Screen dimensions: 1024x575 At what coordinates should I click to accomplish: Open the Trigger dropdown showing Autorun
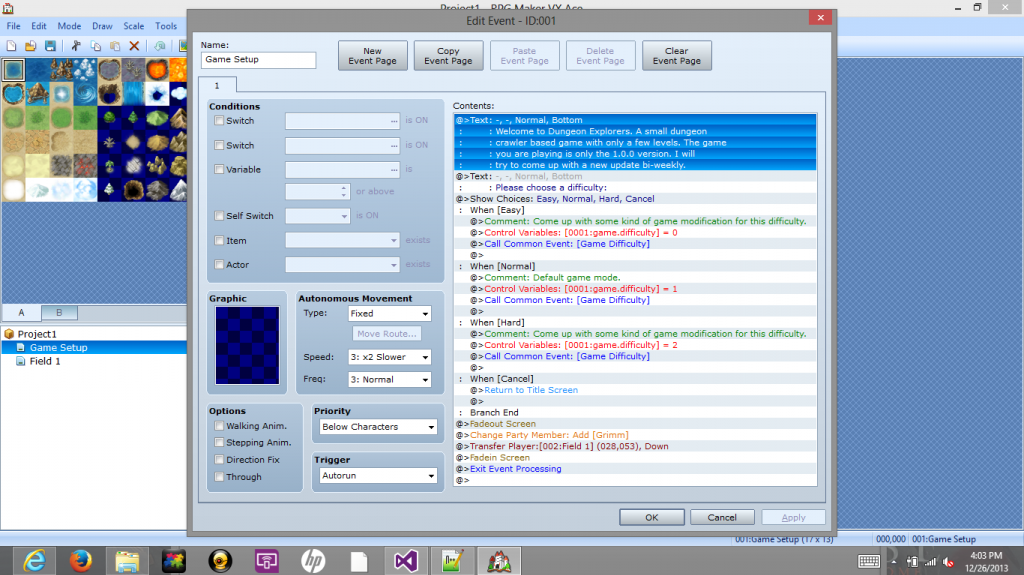[x=377, y=477]
